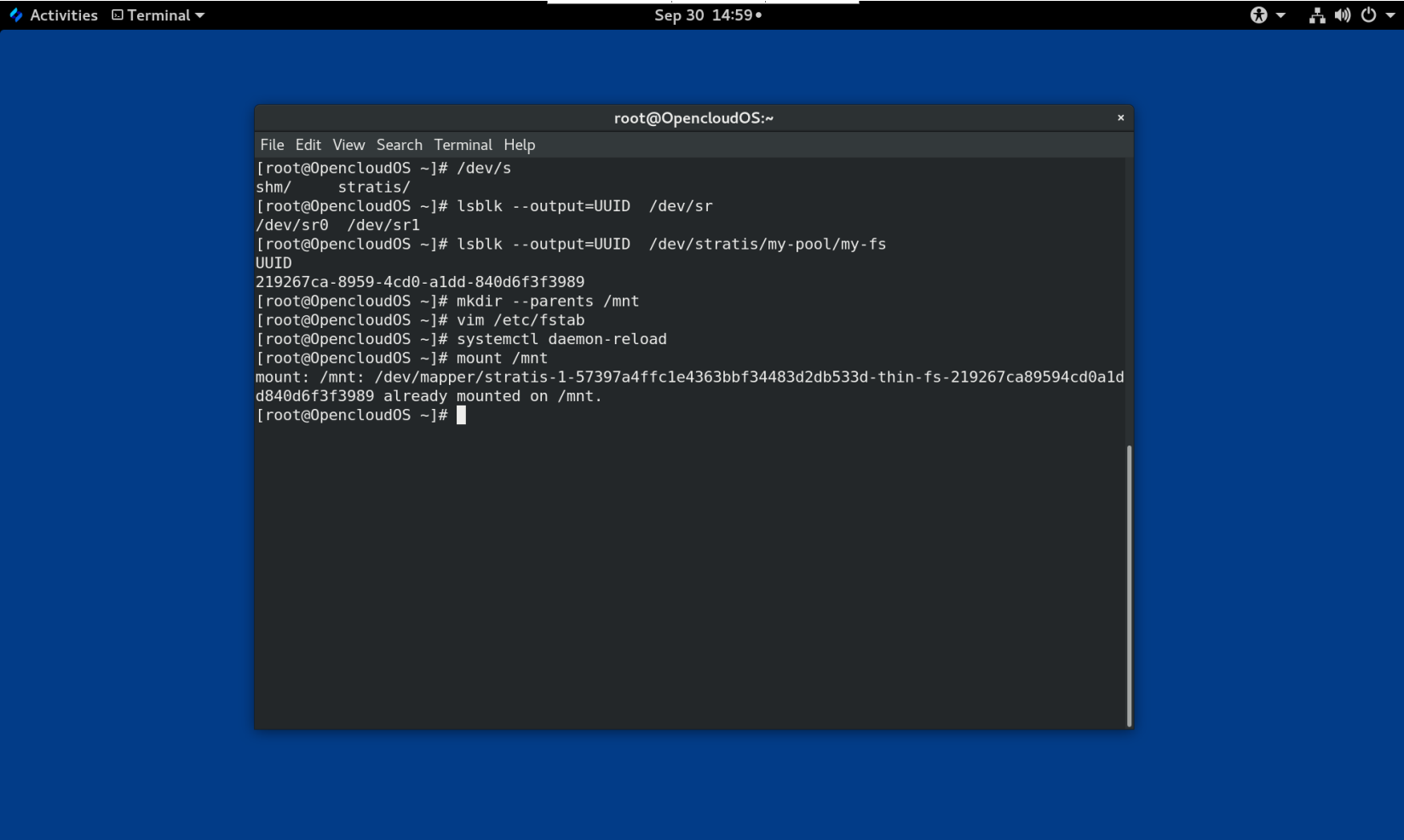The image size is (1404, 840).
Task: Click the 'lsblk --output=UUID /dev/sr' command
Action: [584, 206]
